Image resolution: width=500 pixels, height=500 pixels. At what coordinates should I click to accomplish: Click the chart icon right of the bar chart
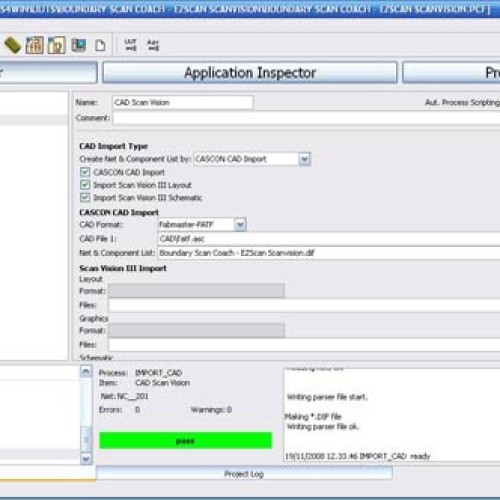point(57,45)
